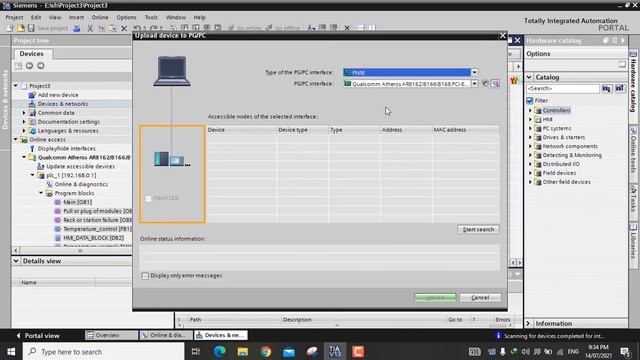Open the PG/PC interface dropdown
640x360 pixels.
[474, 84]
